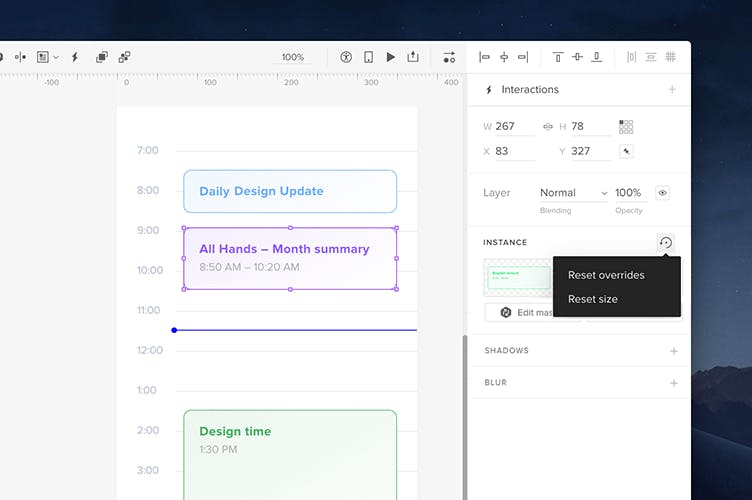752x500 pixels.
Task: Align selection to bottom edge
Action: (x=597, y=57)
